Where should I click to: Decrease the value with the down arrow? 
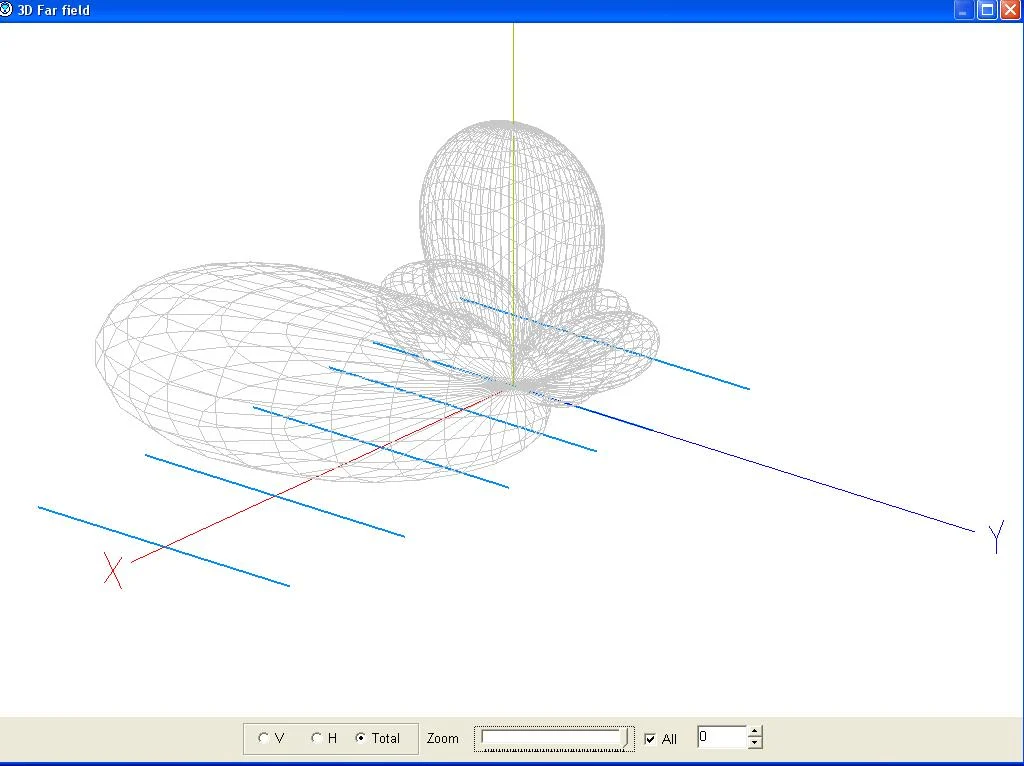tap(755, 742)
